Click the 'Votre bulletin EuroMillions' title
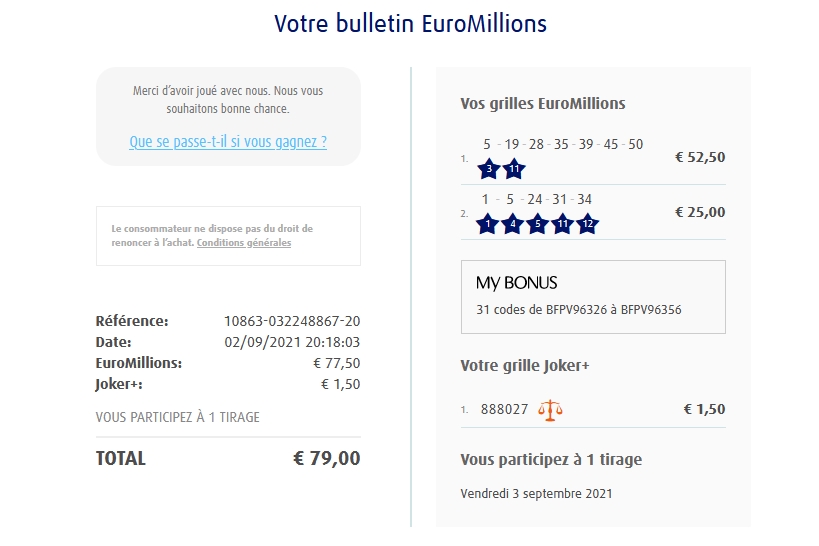 point(410,23)
